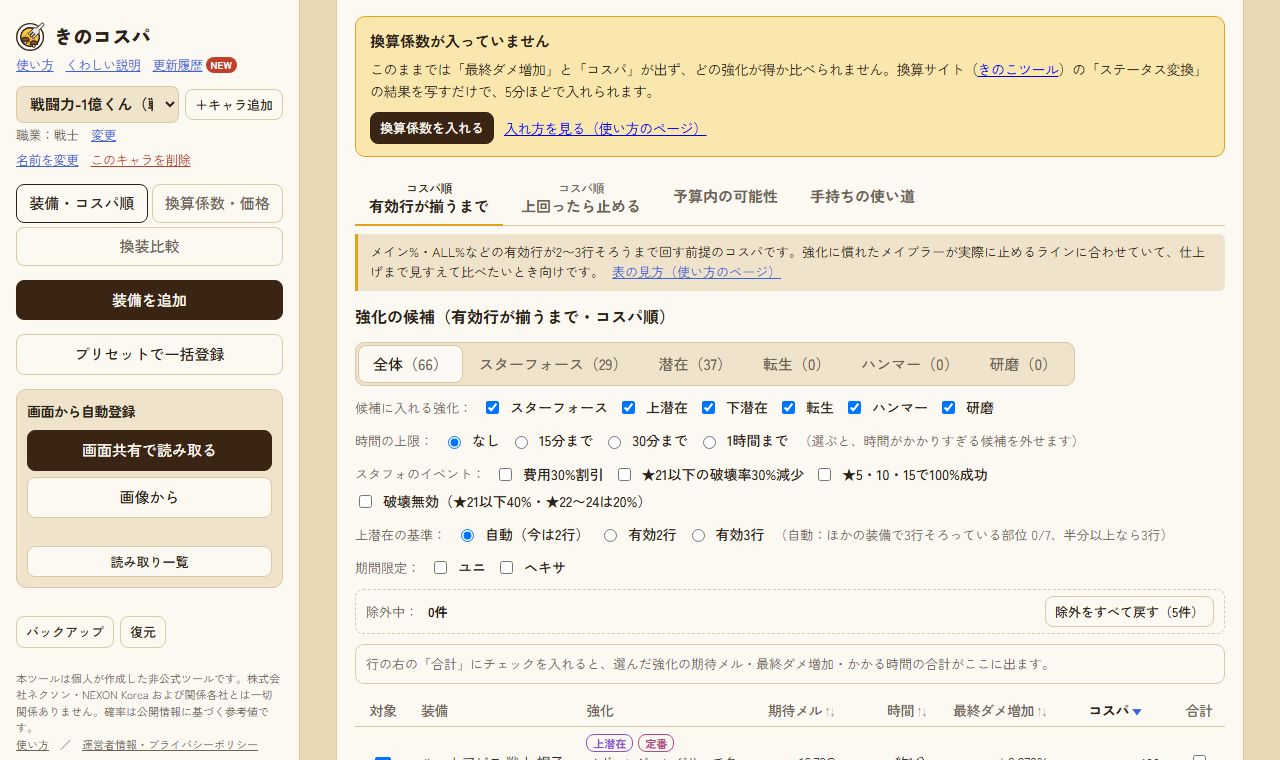Enable the 破壊無効 option
This screenshot has width=1280, height=760.
[x=365, y=502]
